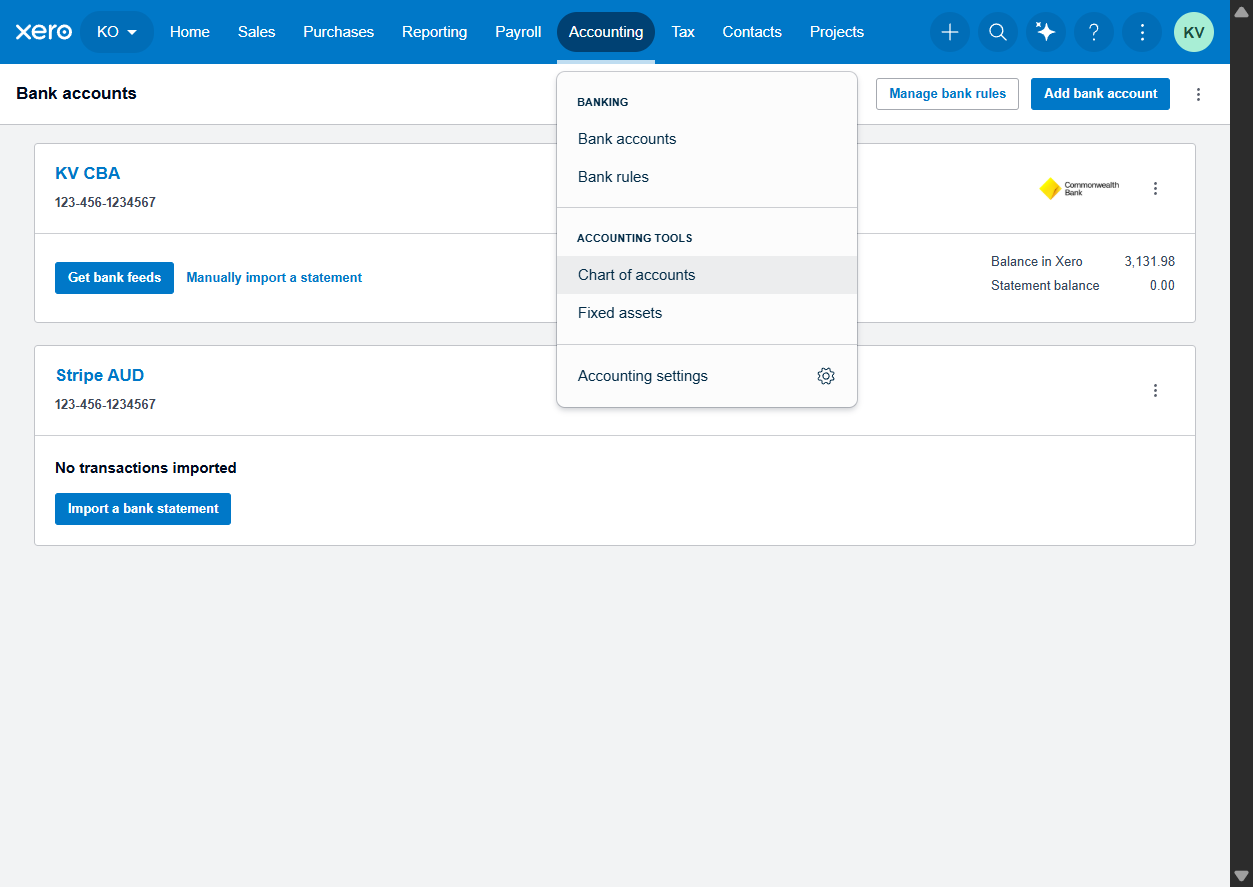Click the scrollbar down arrow
The image size is (1253, 887).
1241,876
